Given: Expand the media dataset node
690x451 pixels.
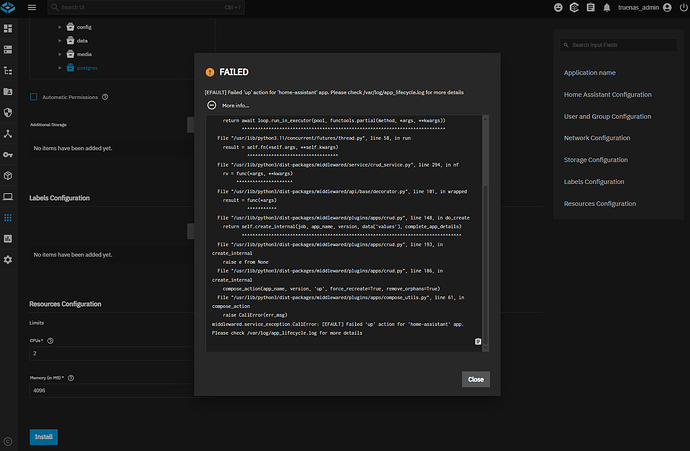Looking at the screenshot, I should tap(60, 54).
